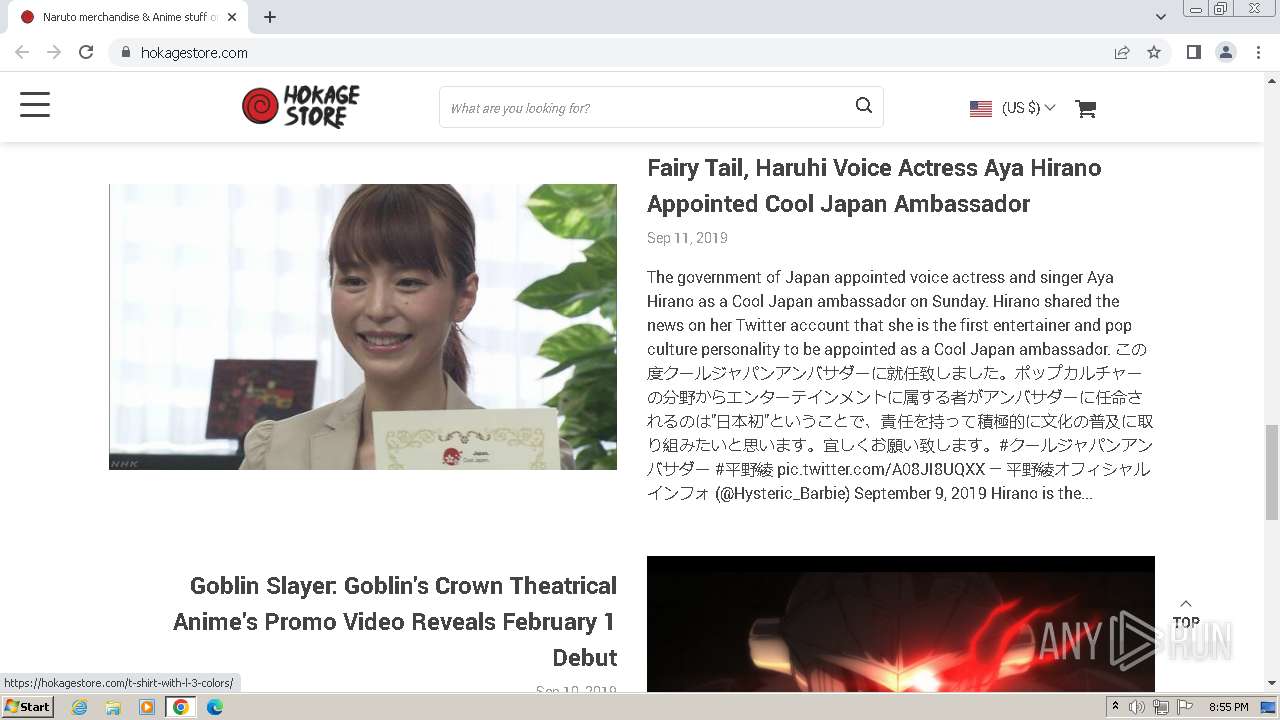This screenshot has width=1280, height=720.
Task: Open the Goblin Slayer promo article title
Action: click(395, 621)
